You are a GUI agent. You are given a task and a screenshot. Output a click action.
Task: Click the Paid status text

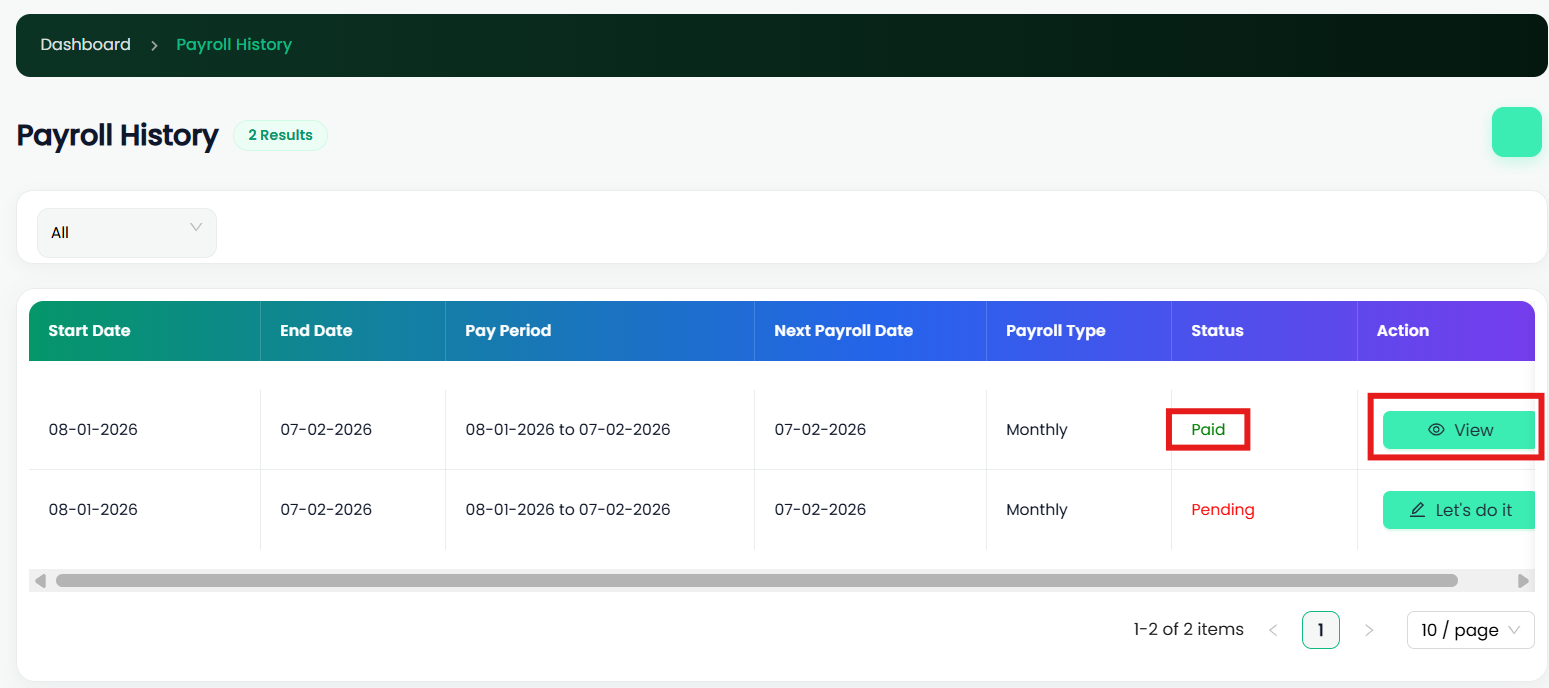pos(1208,430)
